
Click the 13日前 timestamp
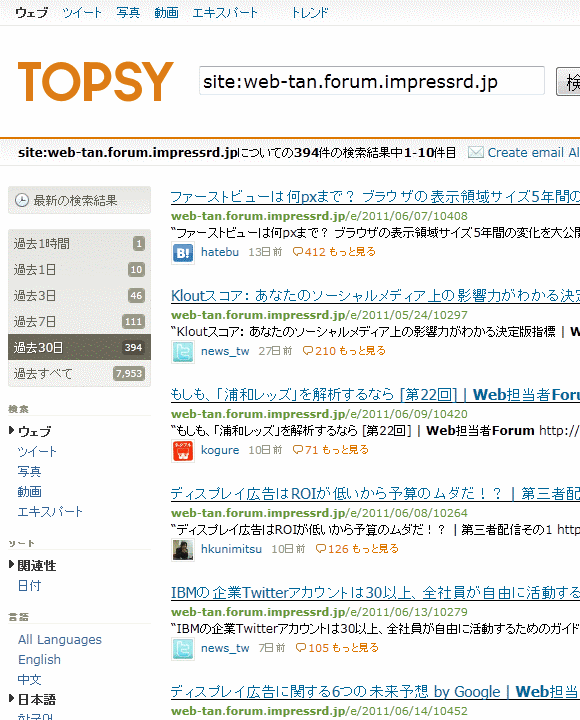pos(265,252)
